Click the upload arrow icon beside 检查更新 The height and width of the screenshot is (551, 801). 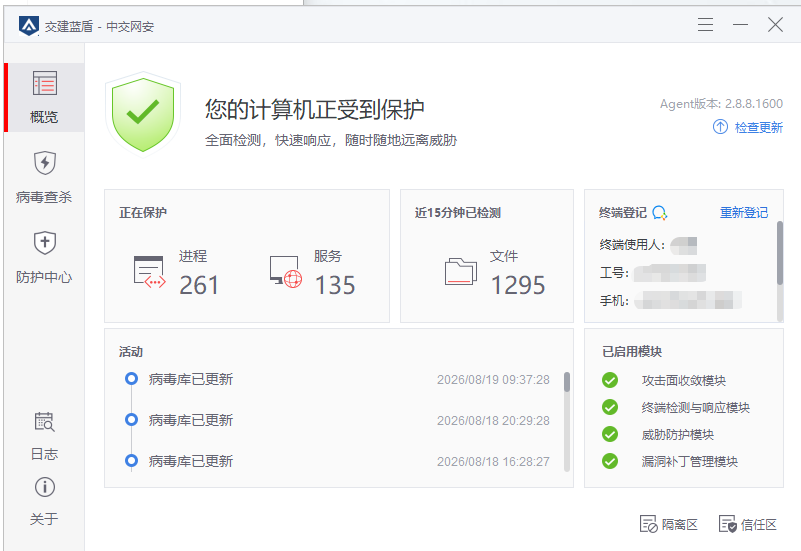tap(720, 127)
